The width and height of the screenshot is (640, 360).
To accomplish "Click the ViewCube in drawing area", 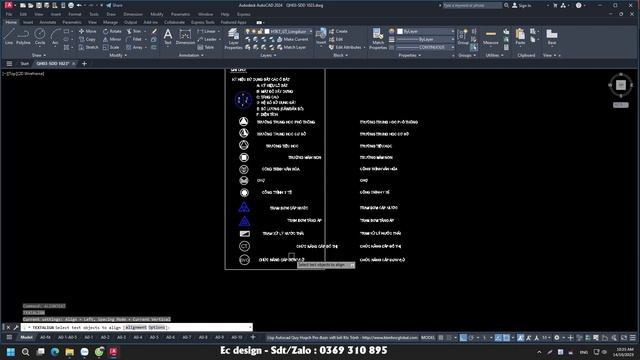I will pos(621,85).
